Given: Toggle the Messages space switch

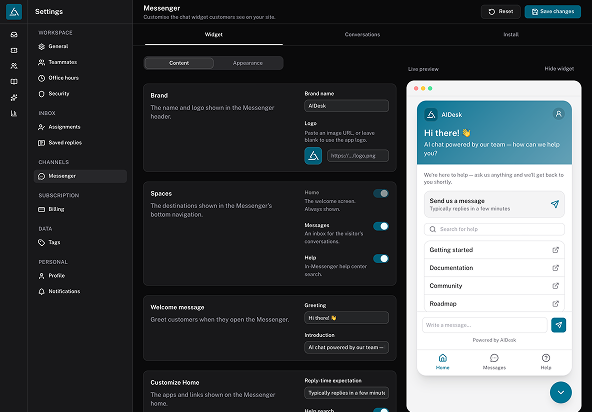Looking at the screenshot, I should tap(381, 226).
